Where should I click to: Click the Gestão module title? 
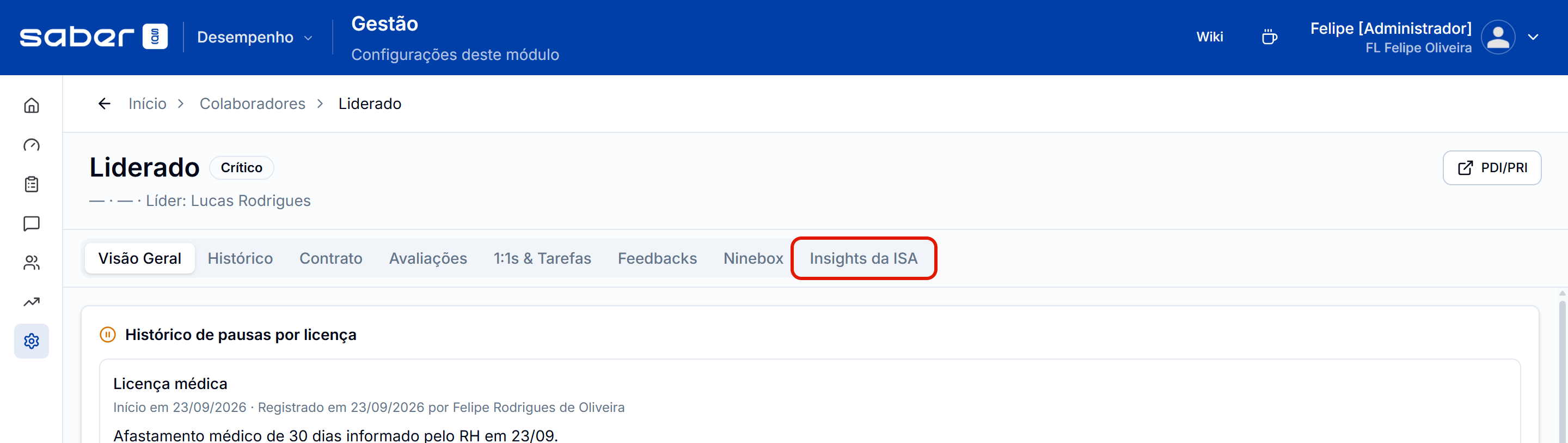pos(385,24)
